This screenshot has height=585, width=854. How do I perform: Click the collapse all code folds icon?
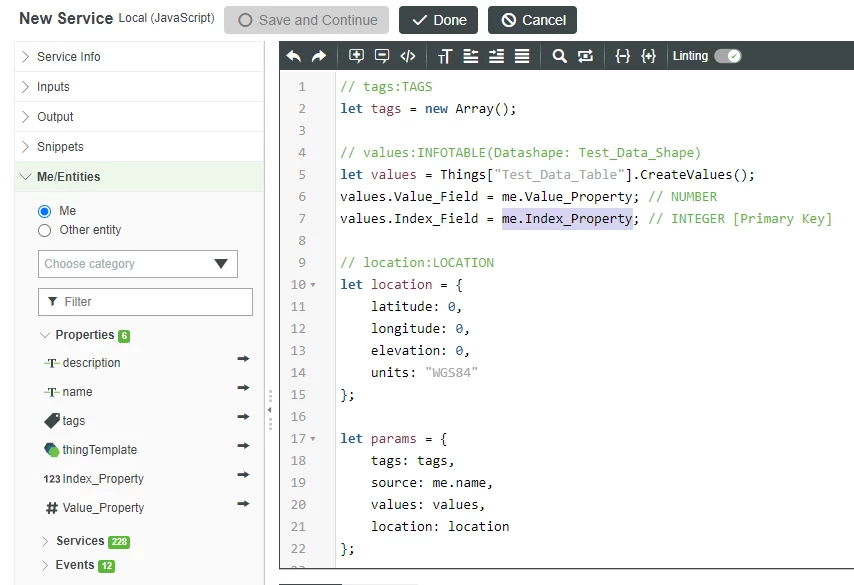coord(623,56)
